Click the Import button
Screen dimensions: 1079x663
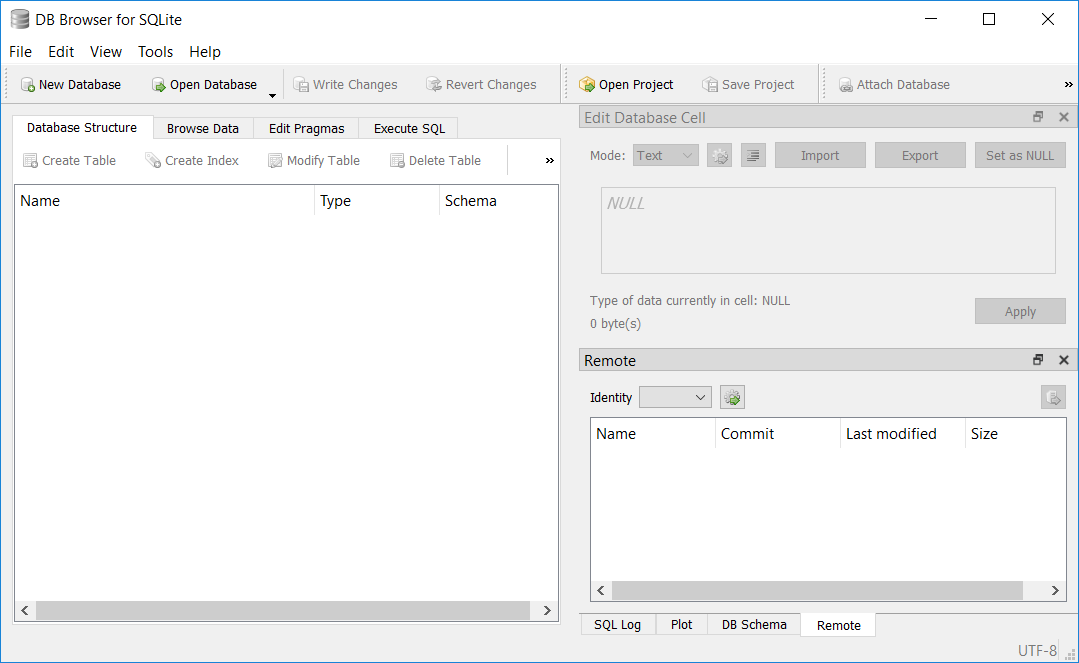click(x=820, y=156)
